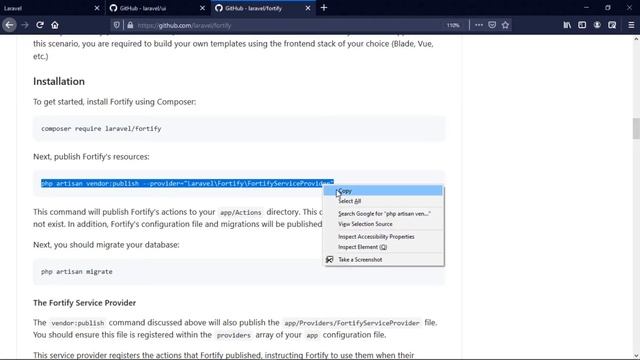
Task: Click the vendor:publish inline code
Action: [78, 323]
